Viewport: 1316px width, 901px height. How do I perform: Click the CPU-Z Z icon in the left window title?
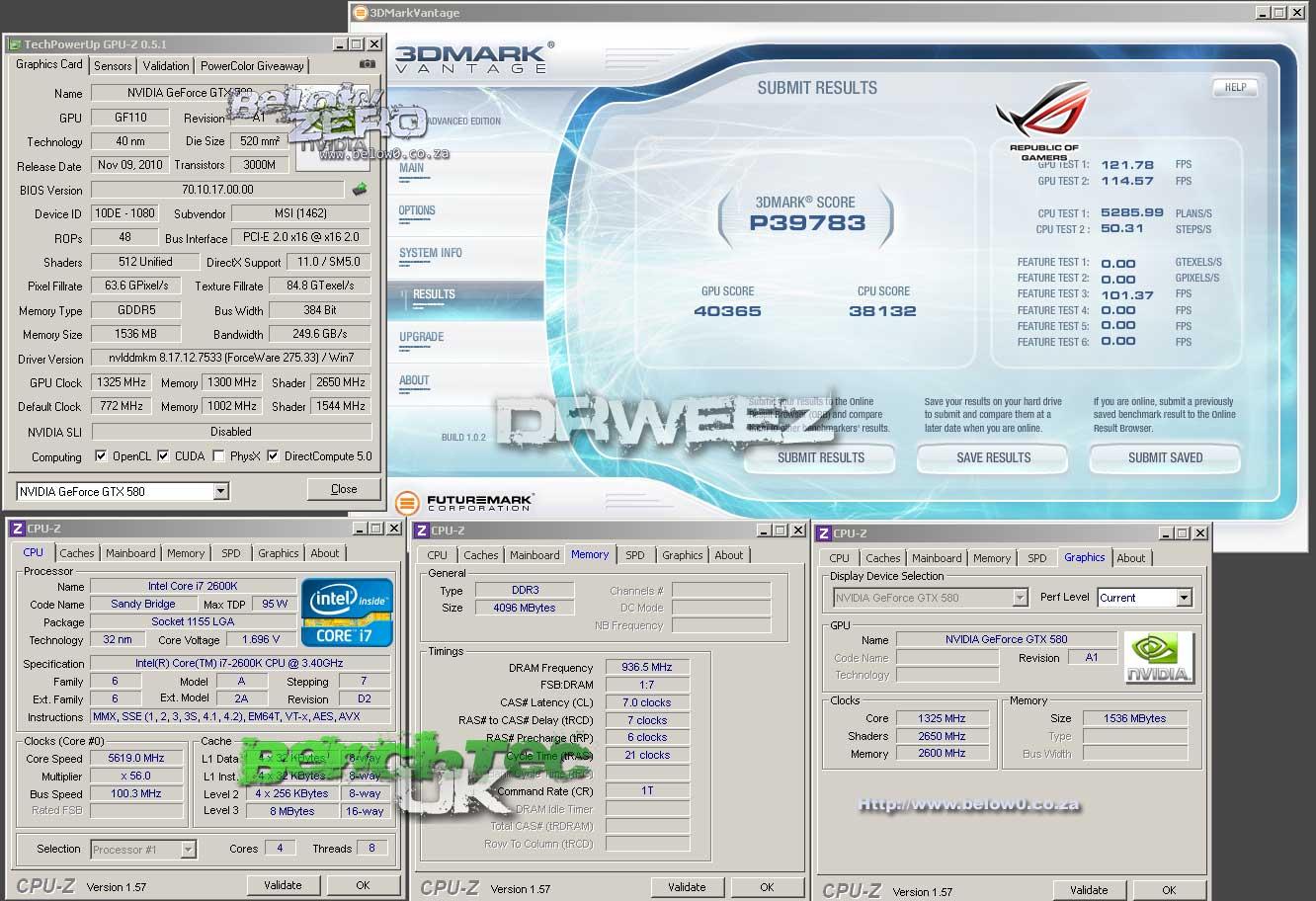click(x=17, y=529)
